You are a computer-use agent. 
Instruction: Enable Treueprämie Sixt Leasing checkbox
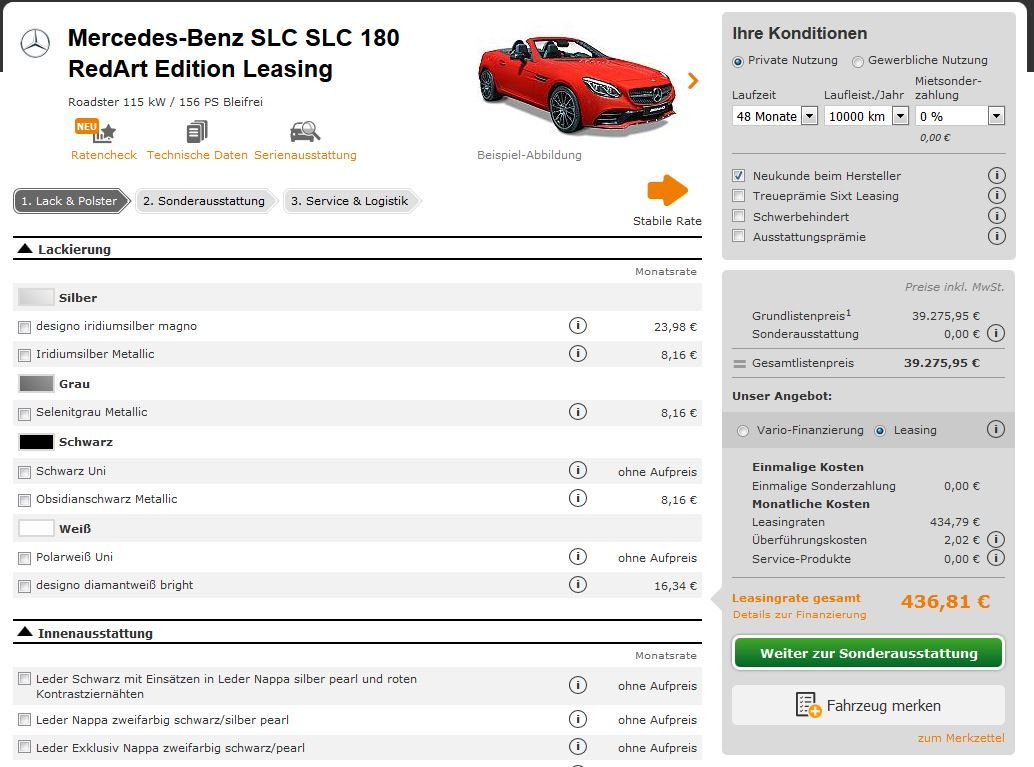pos(739,196)
